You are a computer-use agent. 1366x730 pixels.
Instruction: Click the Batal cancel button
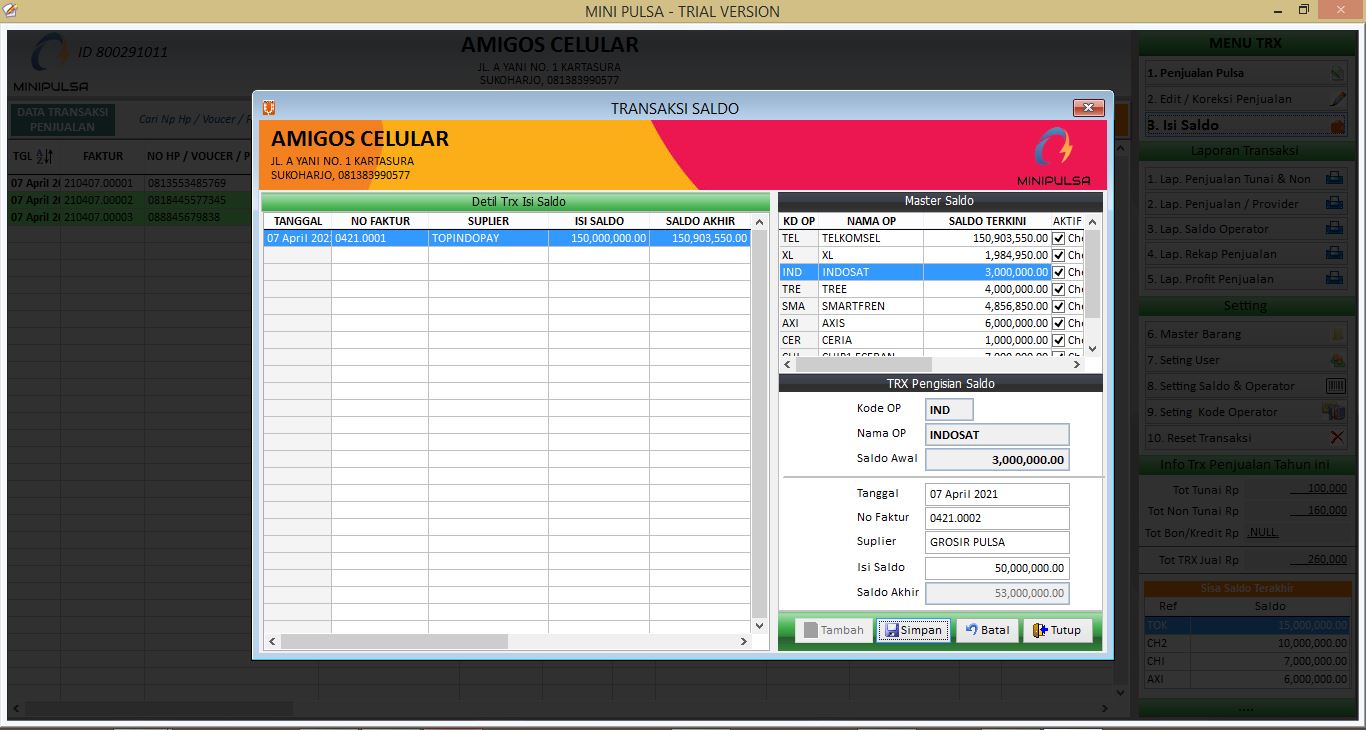pyautogui.click(x=987, y=630)
